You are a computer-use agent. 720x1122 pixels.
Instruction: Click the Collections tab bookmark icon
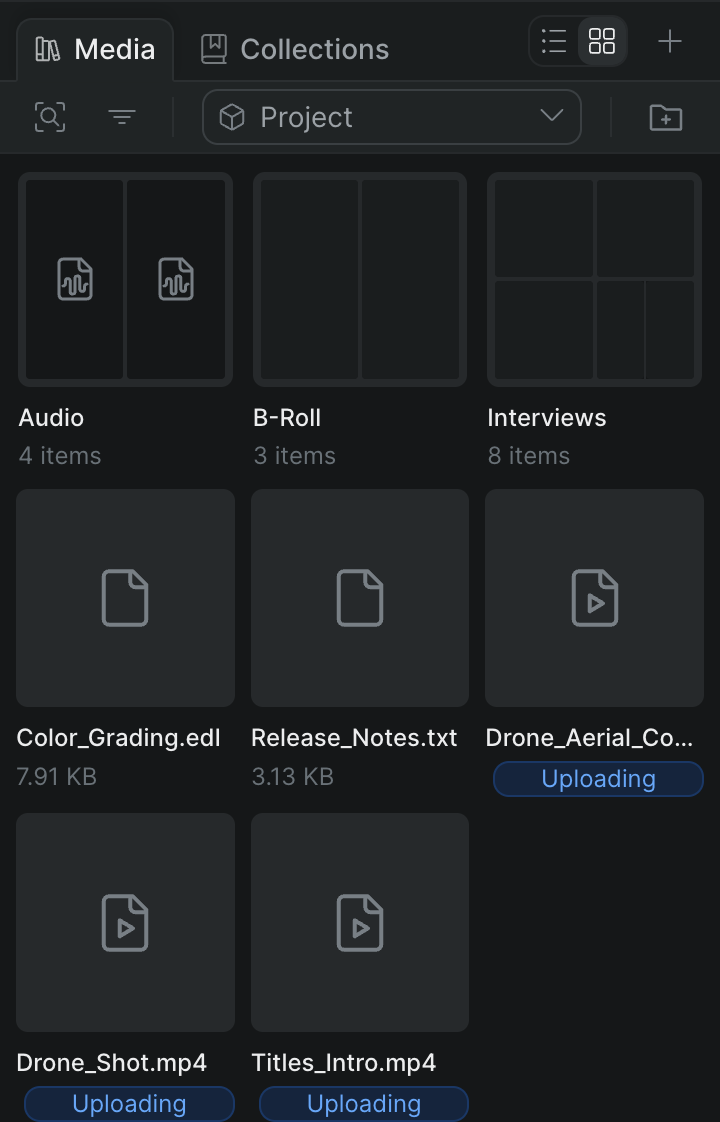click(x=213, y=49)
